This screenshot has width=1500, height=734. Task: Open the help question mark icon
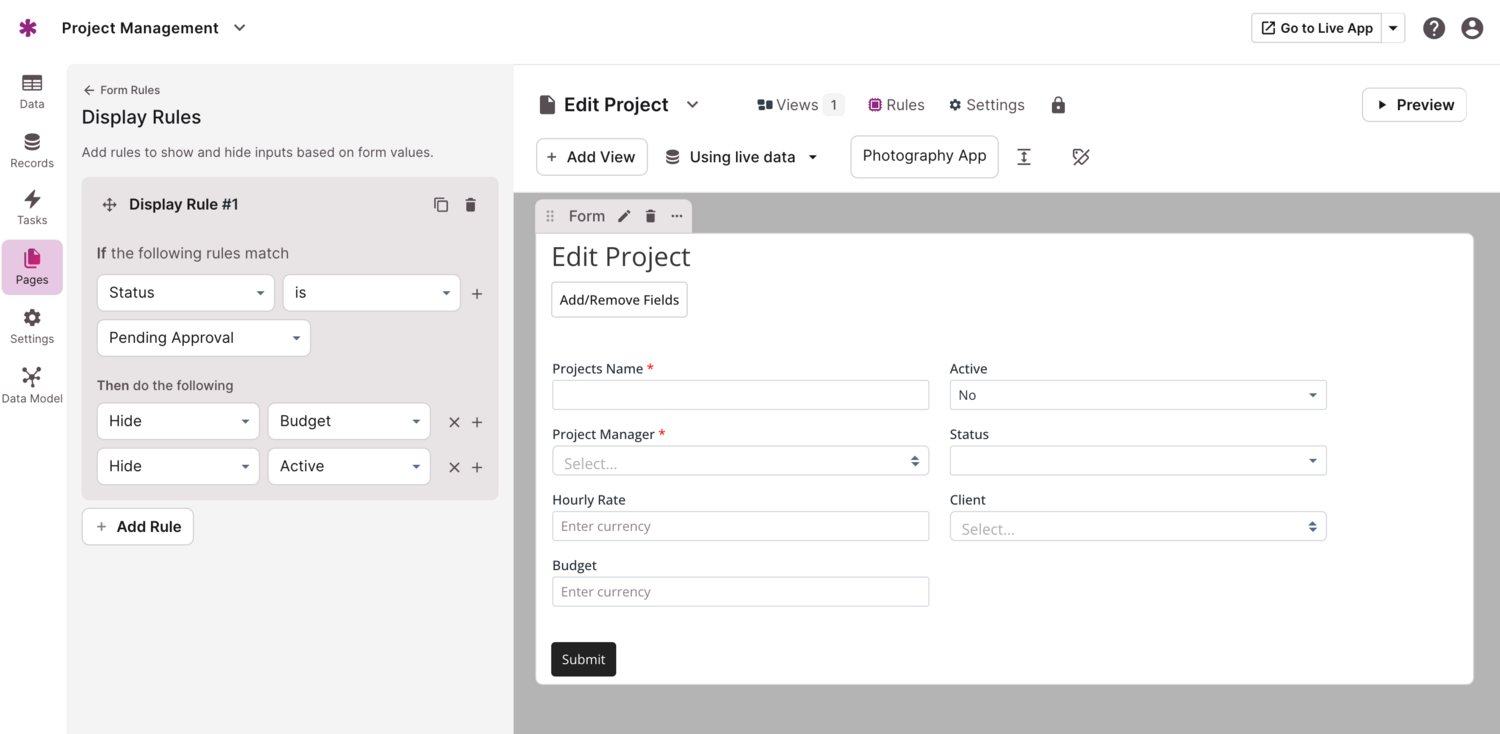(x=1434, y=28)
